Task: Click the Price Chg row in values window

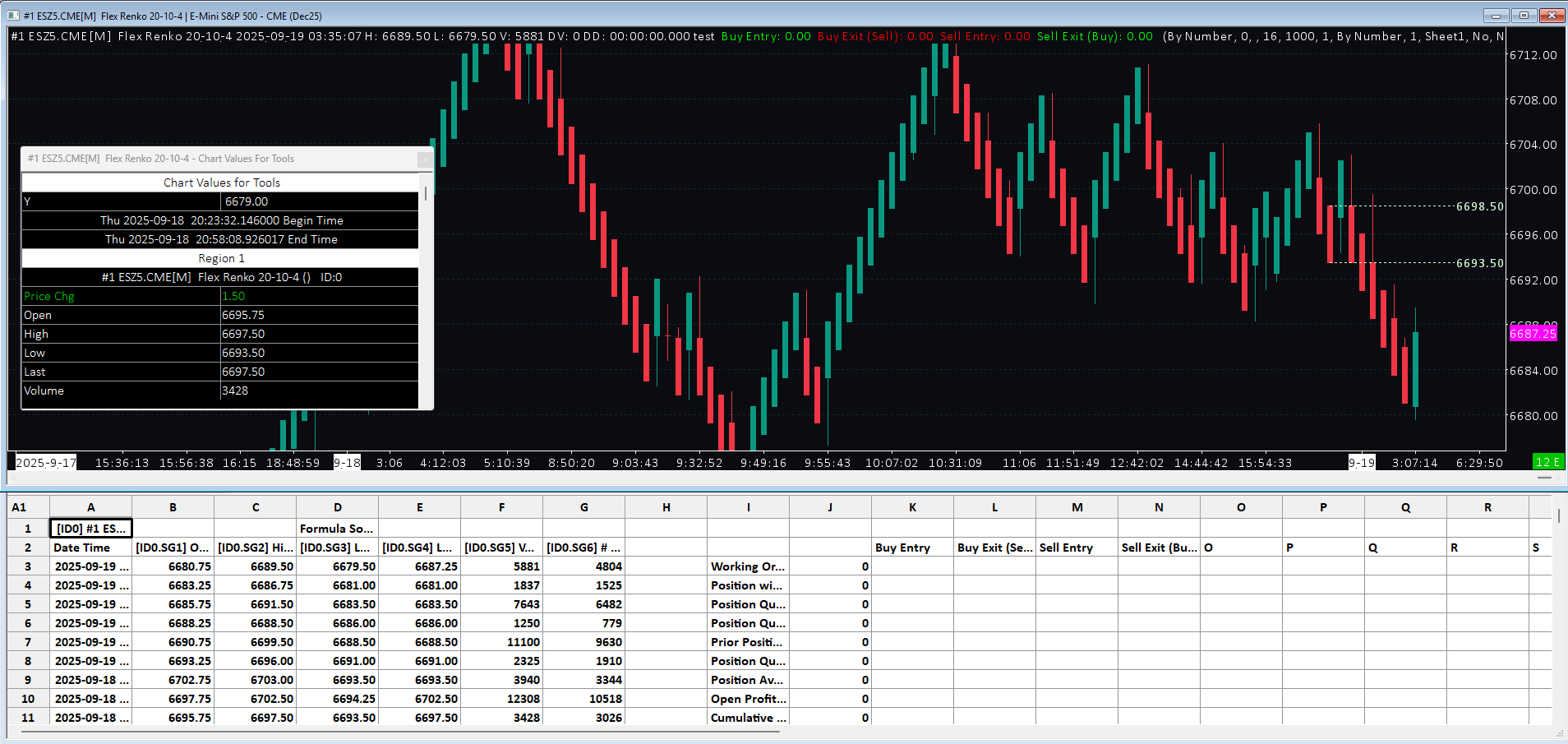Action: (x=121, y=296)
